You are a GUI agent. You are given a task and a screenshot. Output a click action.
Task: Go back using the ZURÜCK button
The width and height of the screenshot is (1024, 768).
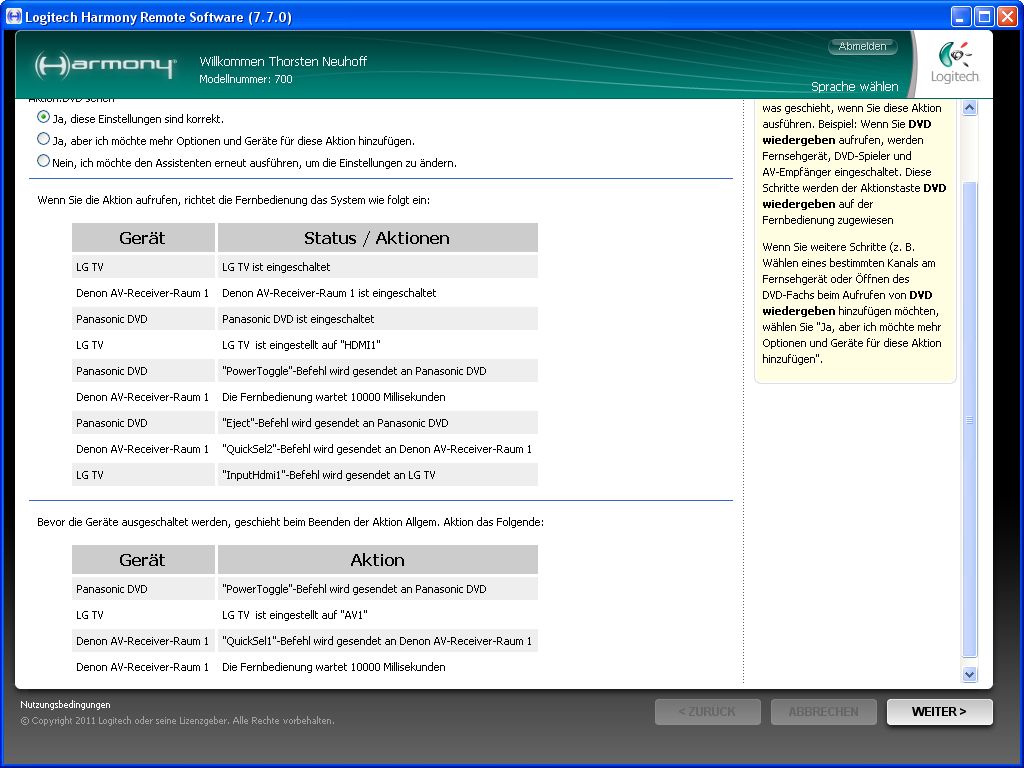point(707,712)
